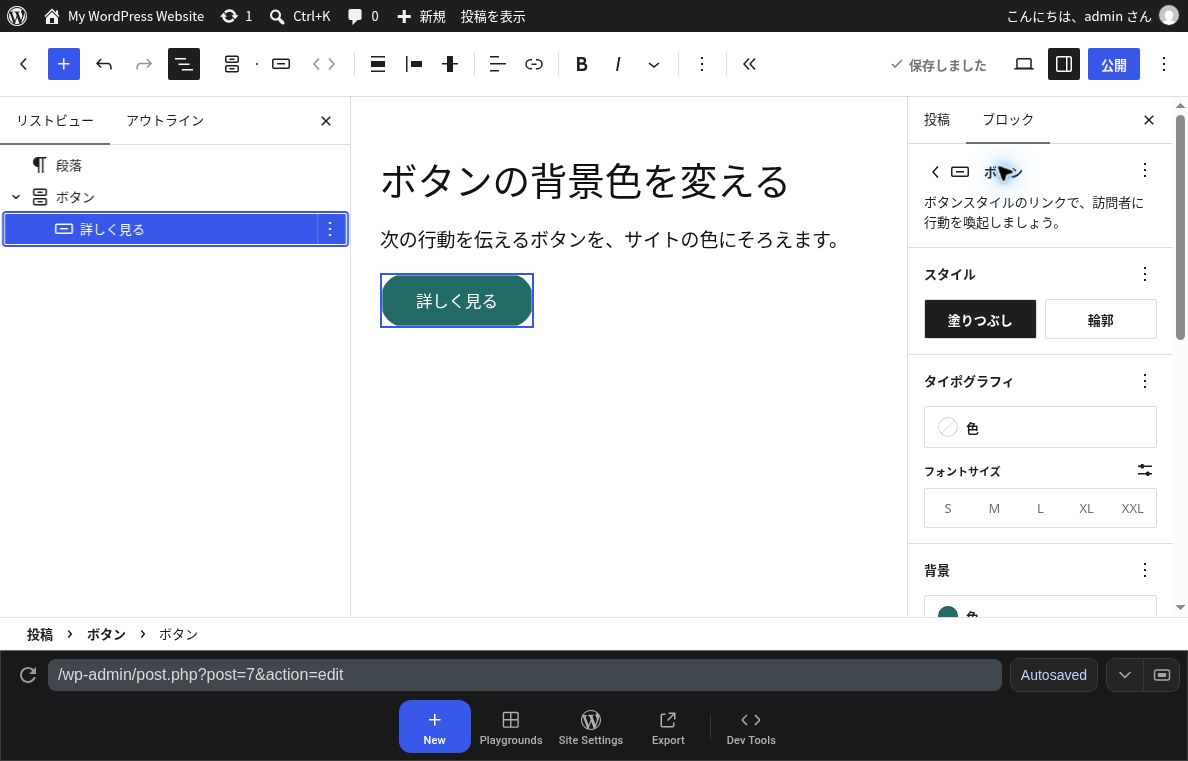Open more rich text options dropdown arrow

pos(654,64)
